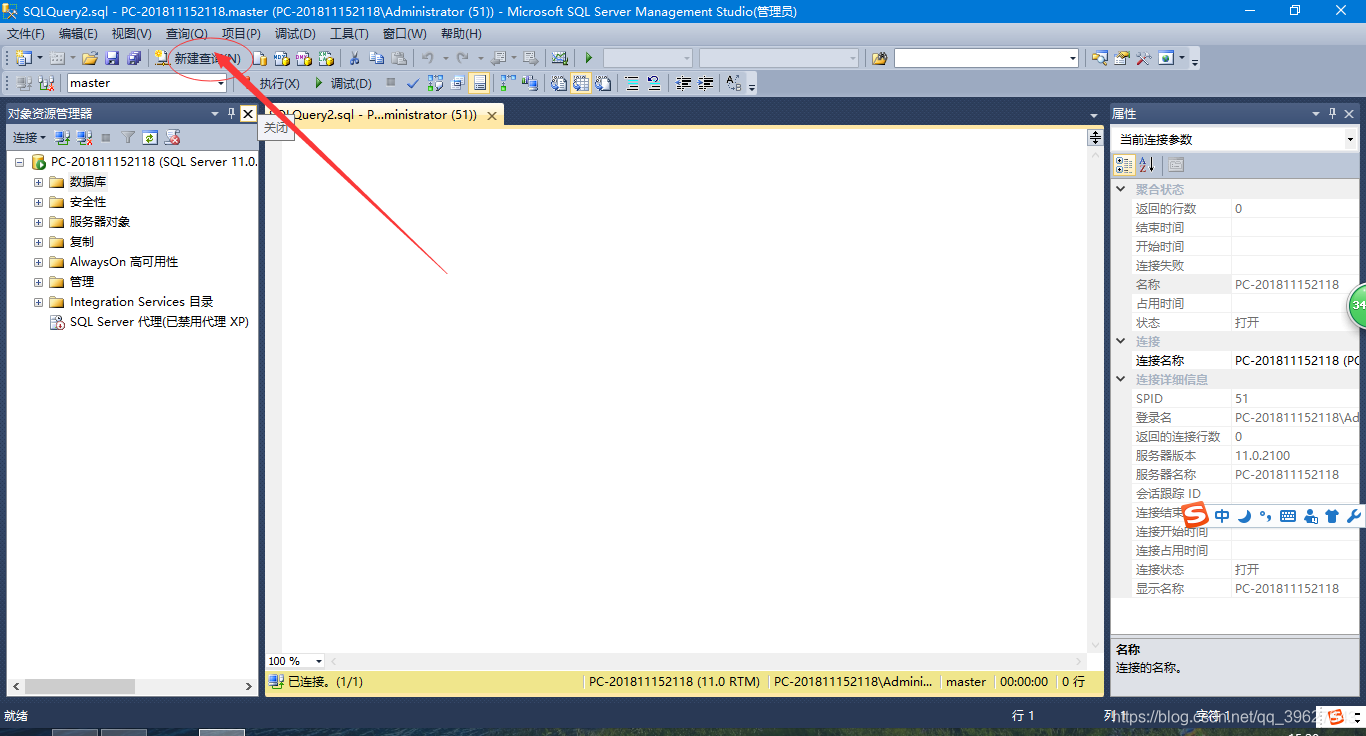Expand Integration Services 目录 node
The image size is (1366, 736).
38,302
